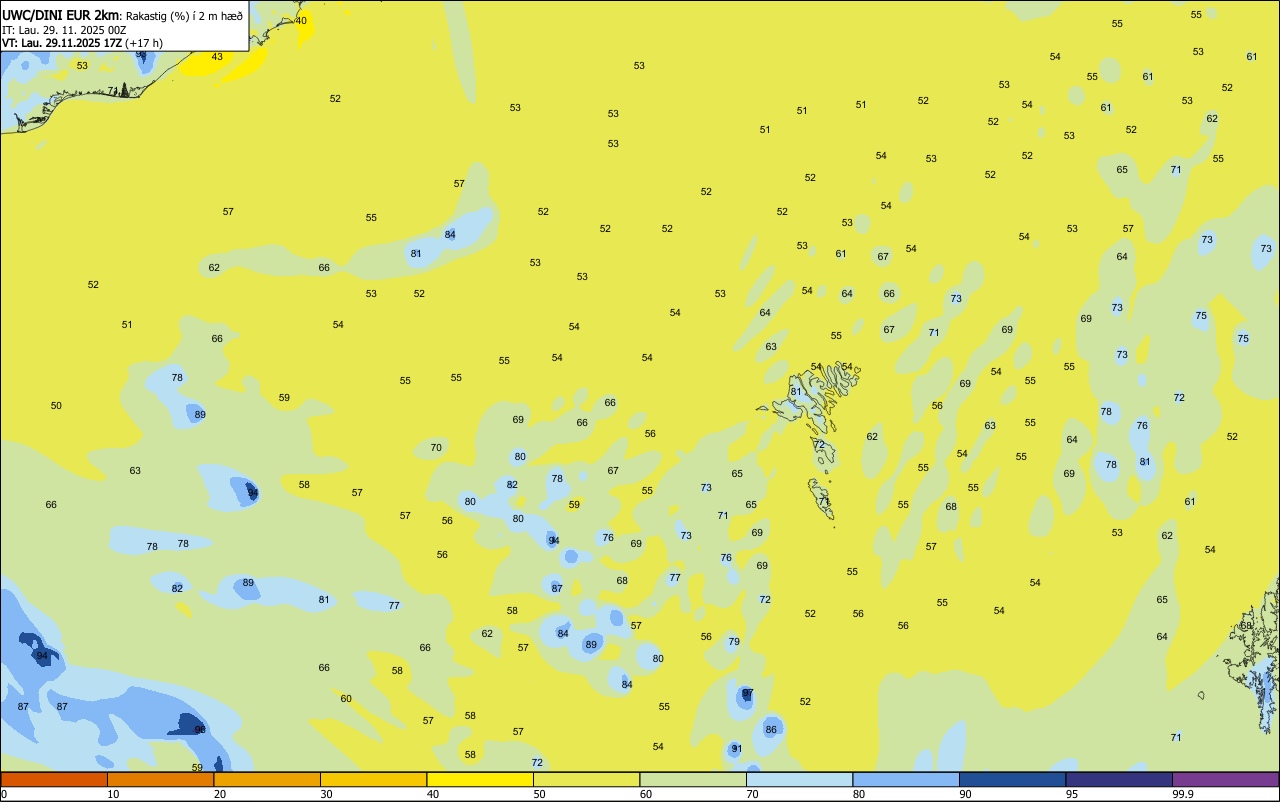
Task: Click the 'IT: Lau. 29. 11. 2025 00Z' line
Action: tap(64, 30)
